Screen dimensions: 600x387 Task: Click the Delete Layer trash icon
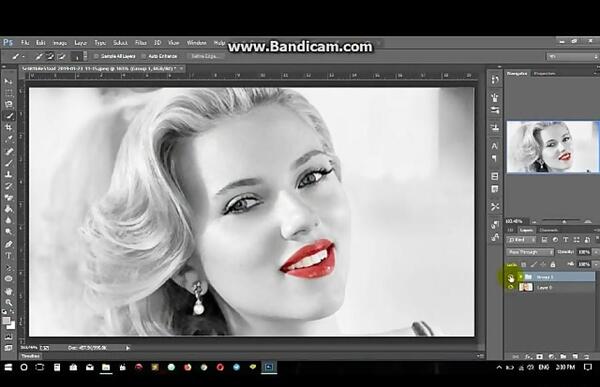[x=586, y=356]
